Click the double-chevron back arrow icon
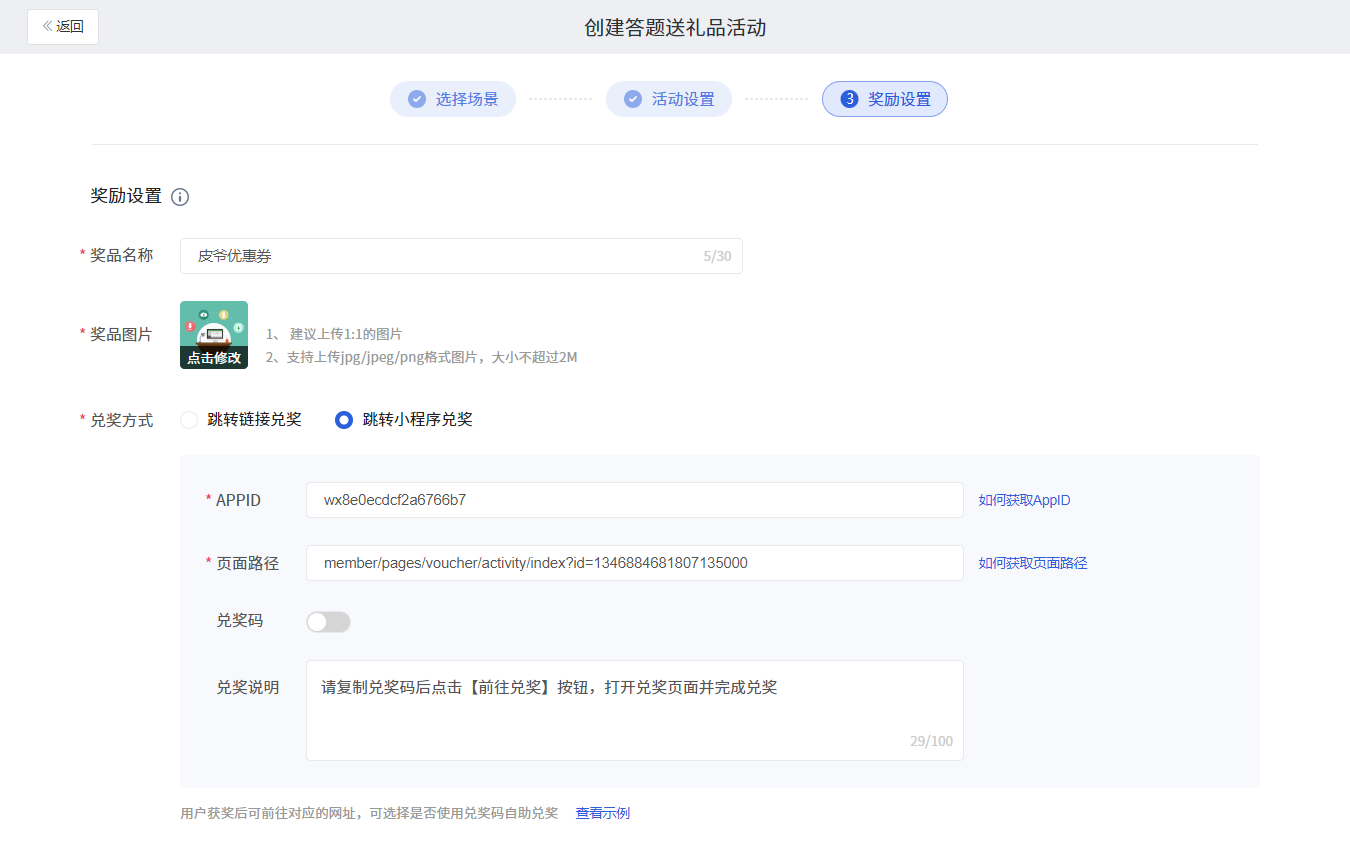1350x853 pixels. tap(47, 27)
